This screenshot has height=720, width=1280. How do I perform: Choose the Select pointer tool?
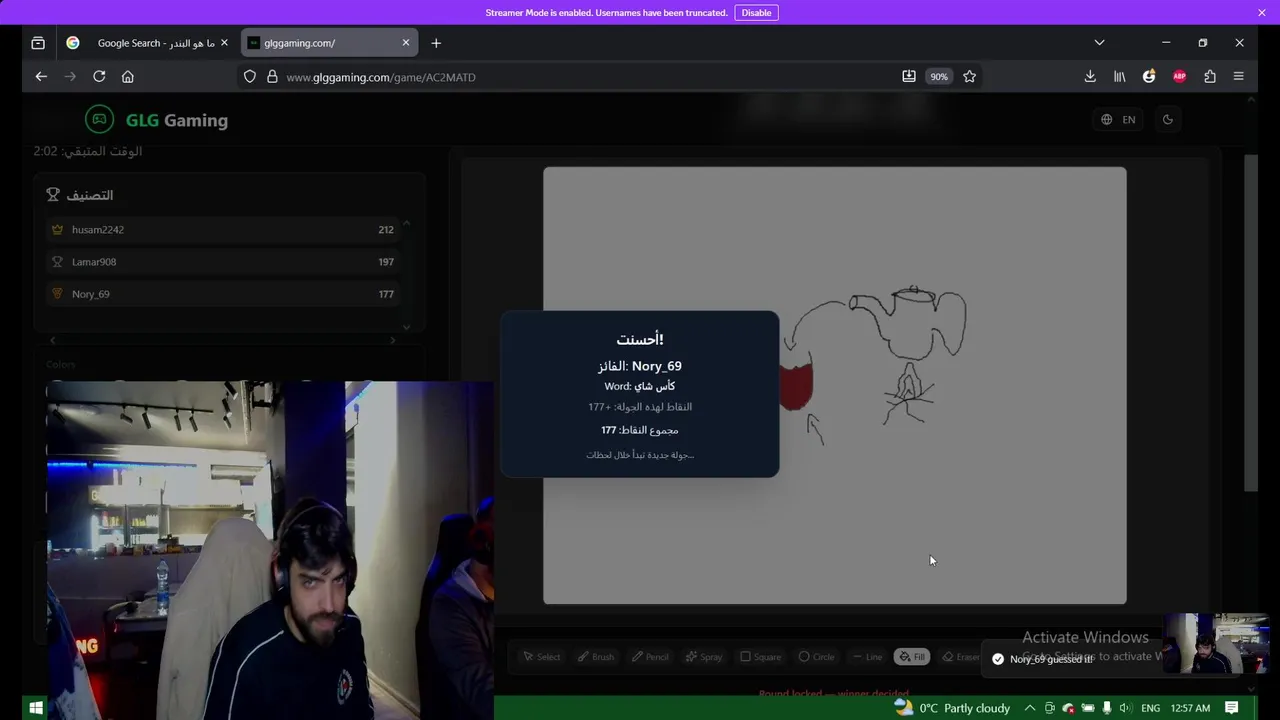(x=541, y=657)
